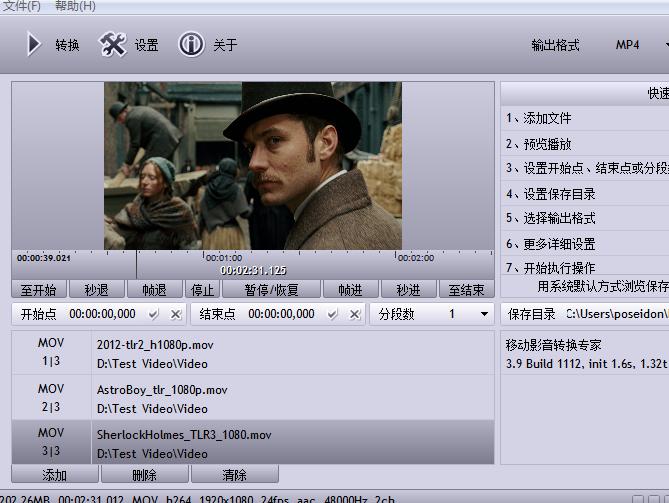Expand the 分段数 segment count dropdown
This screenshot has height=503, width=669.
484,314
